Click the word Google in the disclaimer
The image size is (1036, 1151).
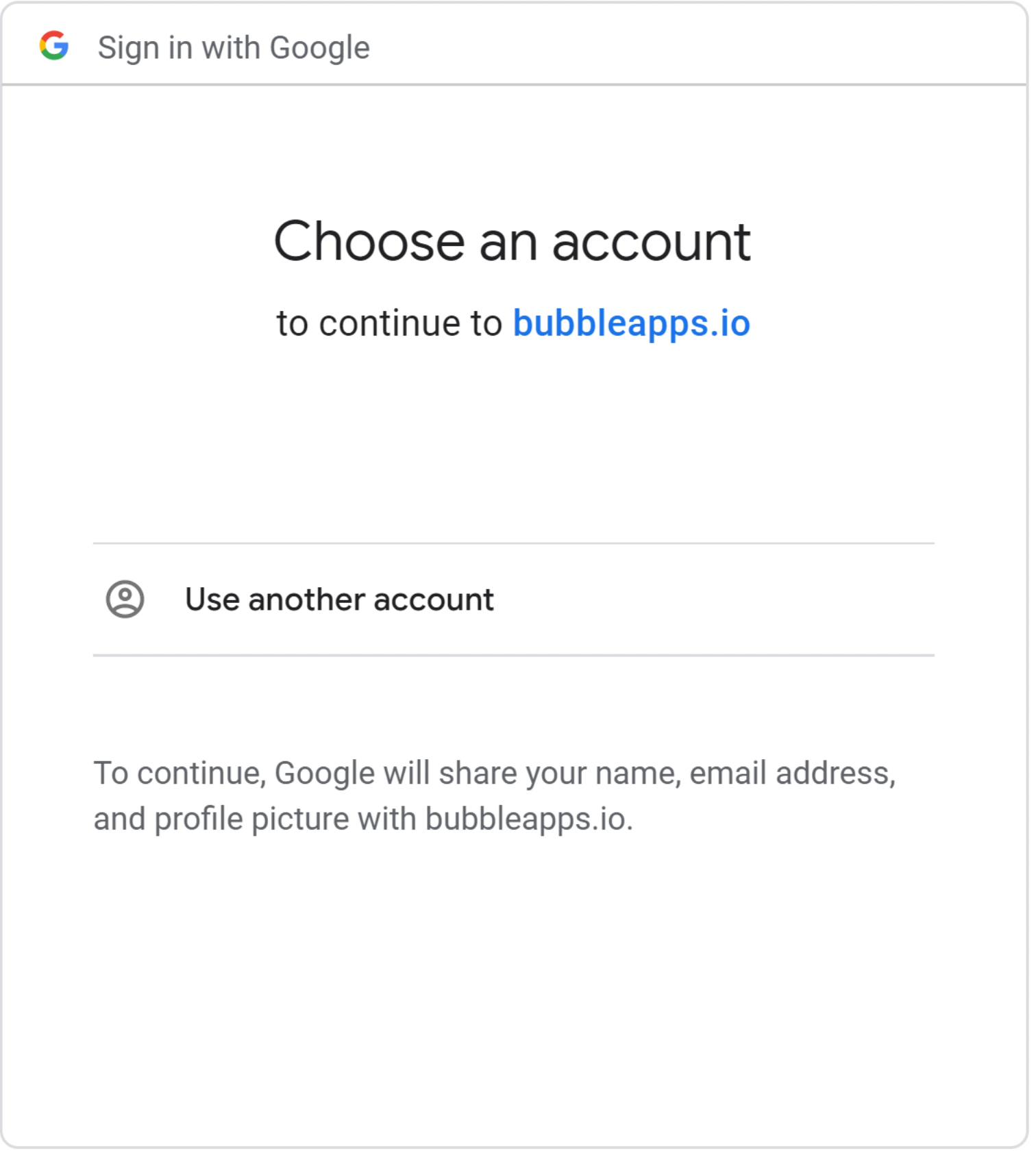pos(325,773)
